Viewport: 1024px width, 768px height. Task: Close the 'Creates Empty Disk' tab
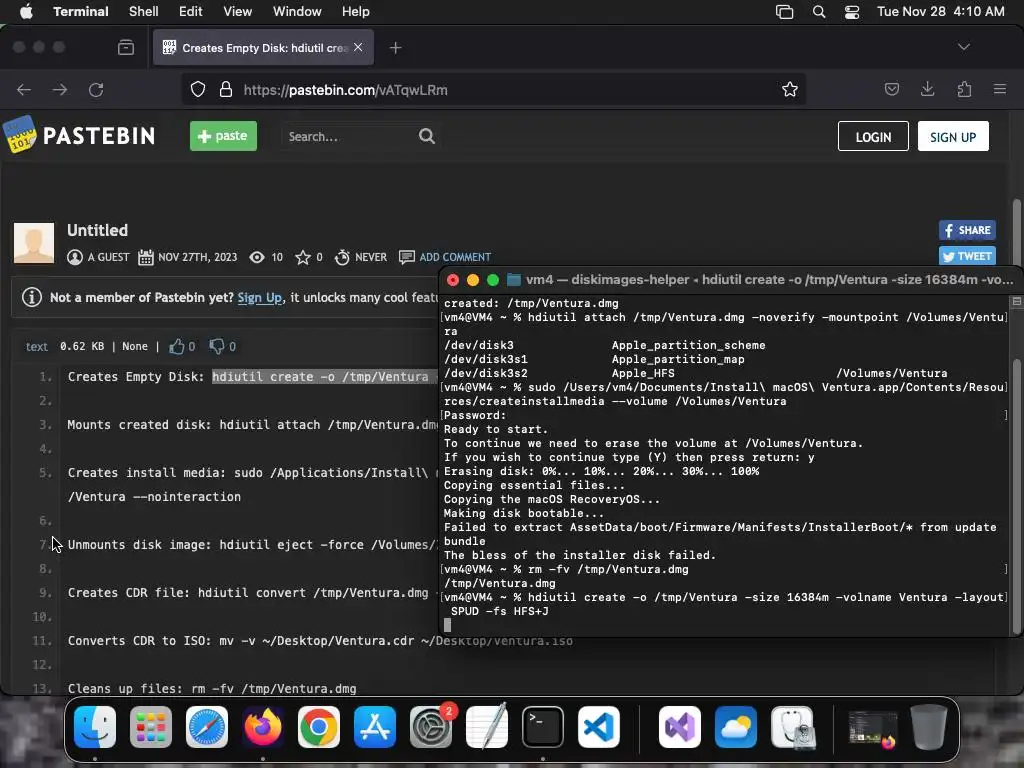(358, 47)
